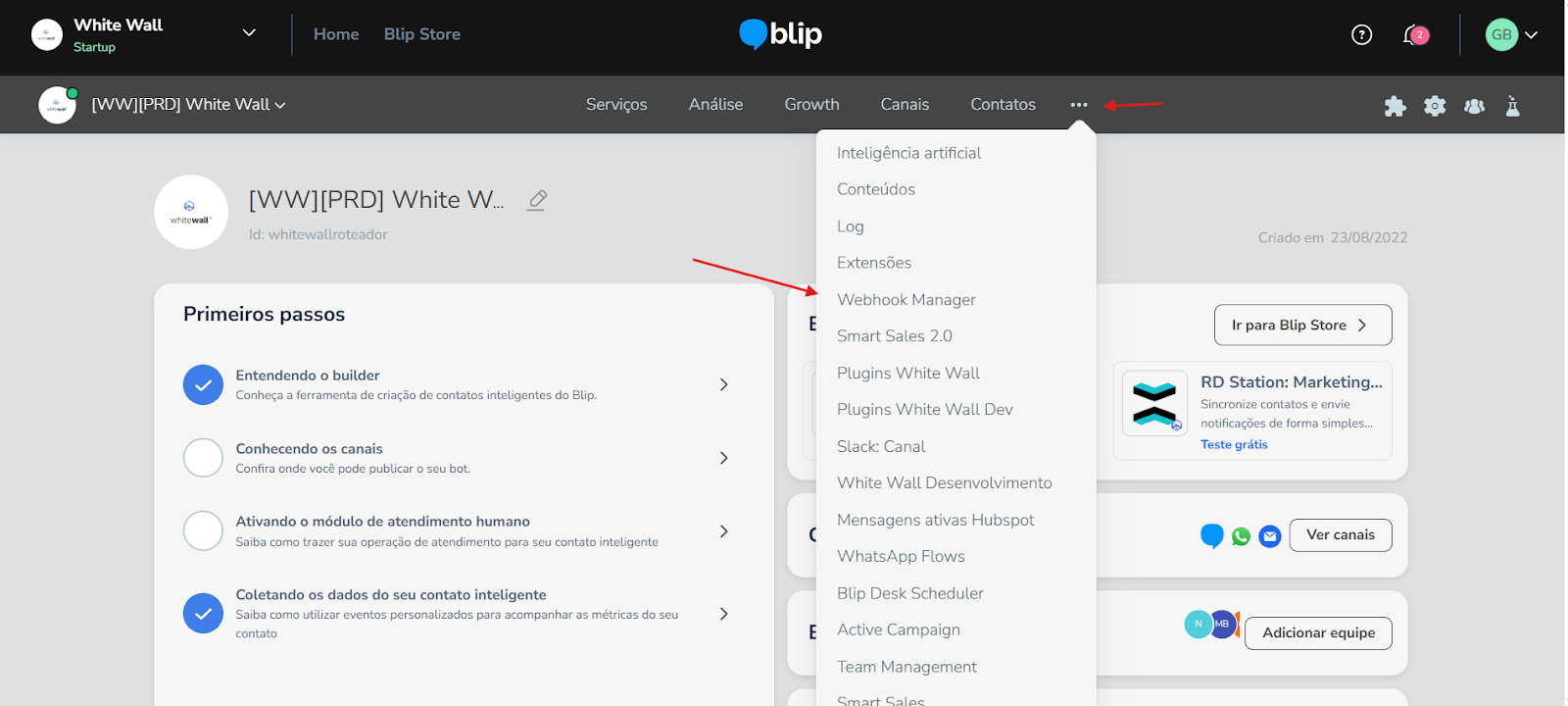
Task: Click the White Wall organization logo
Action: [x=47, y=34]
